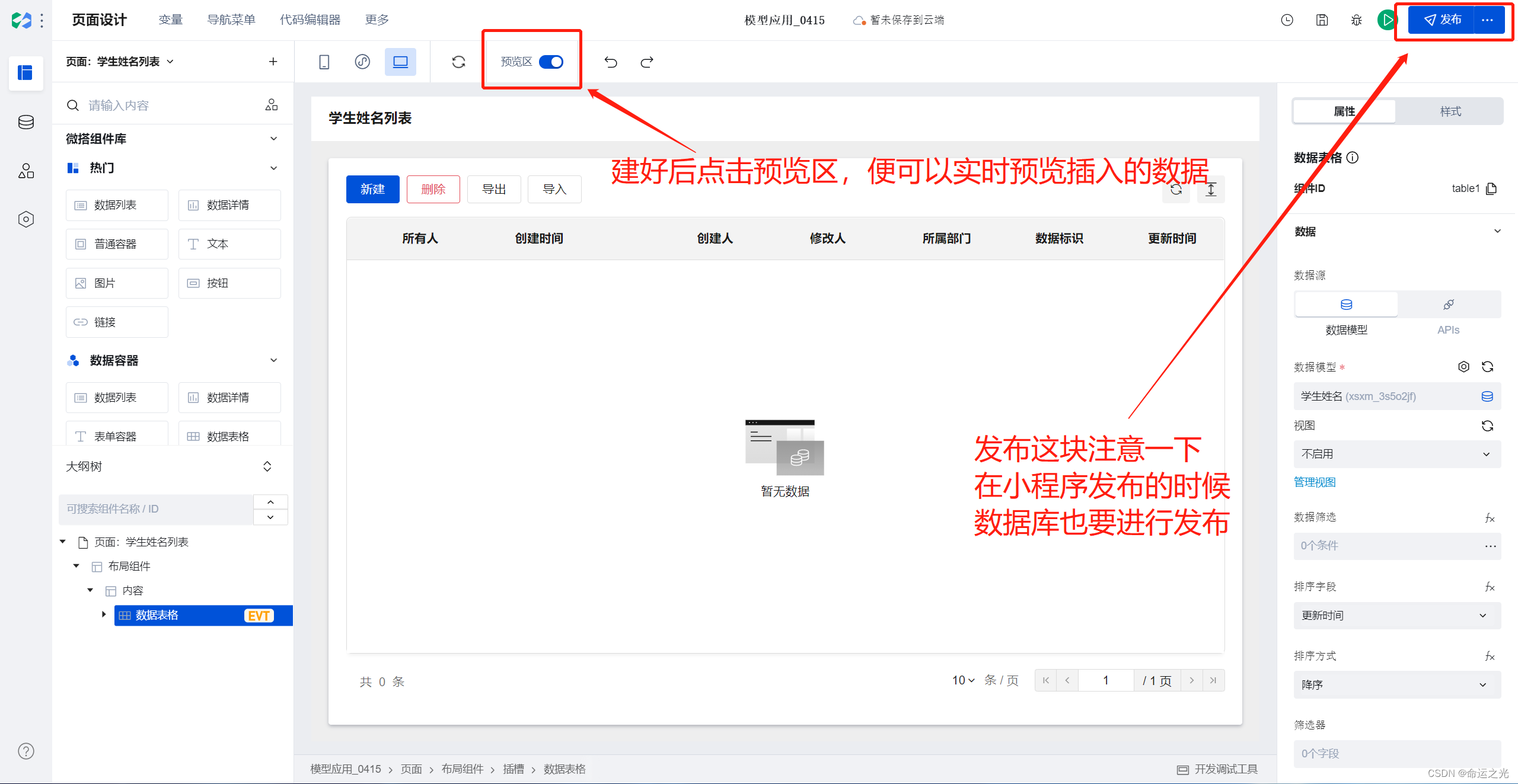
Task: Click the undo arrow icon
Action: click(x=611, y=62)
